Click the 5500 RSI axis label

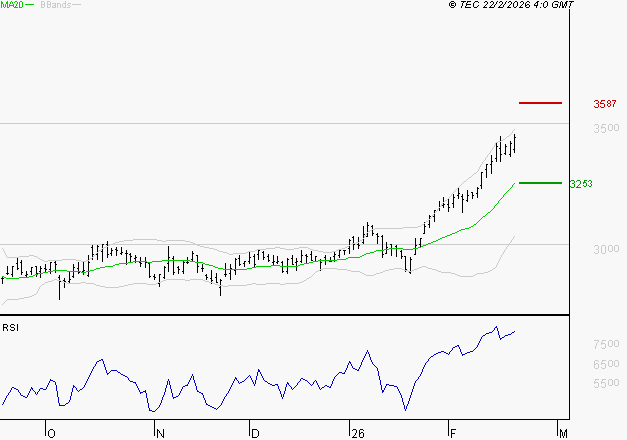click(606, 383)
